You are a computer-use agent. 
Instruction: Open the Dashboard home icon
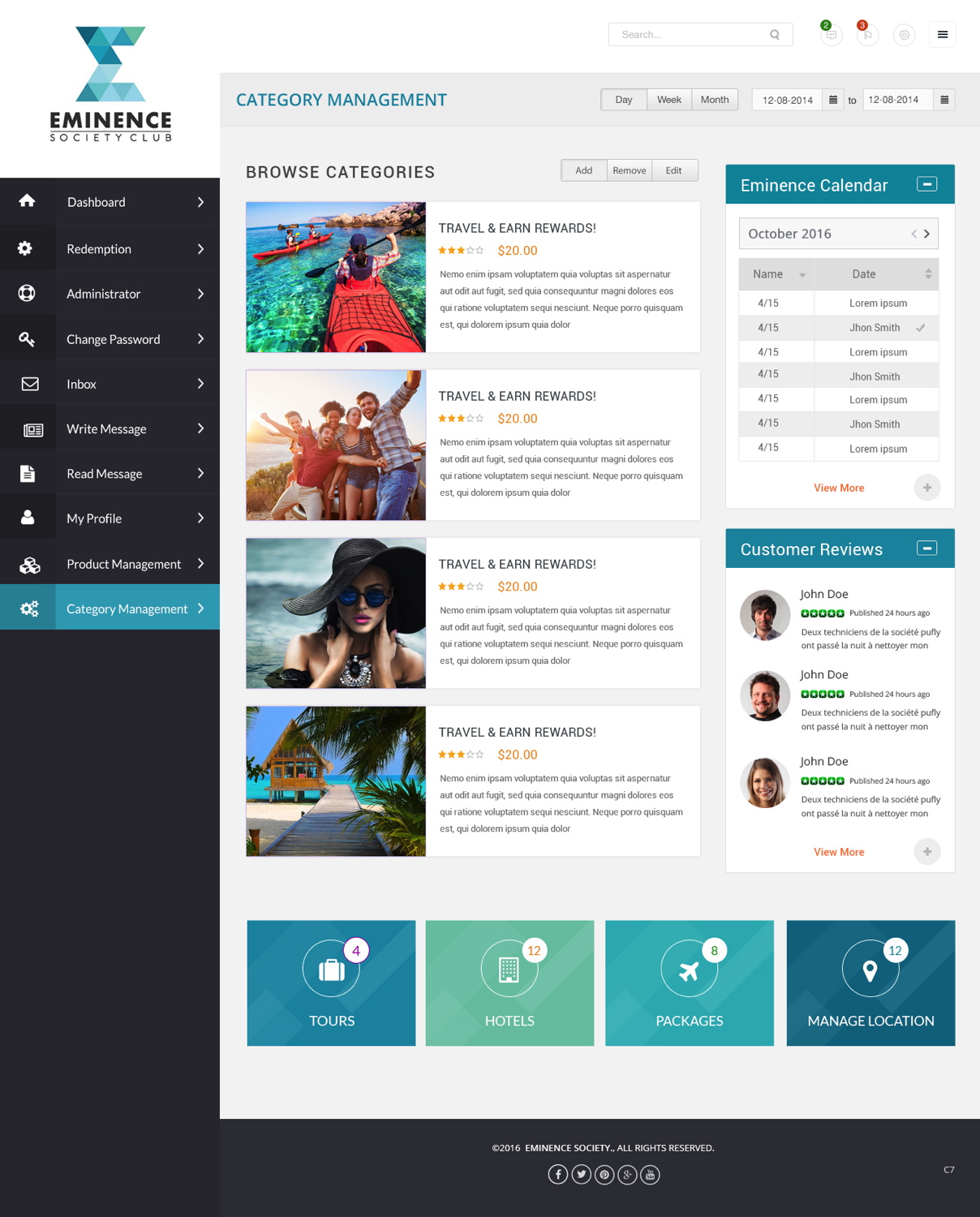click(x=28, y=200)
